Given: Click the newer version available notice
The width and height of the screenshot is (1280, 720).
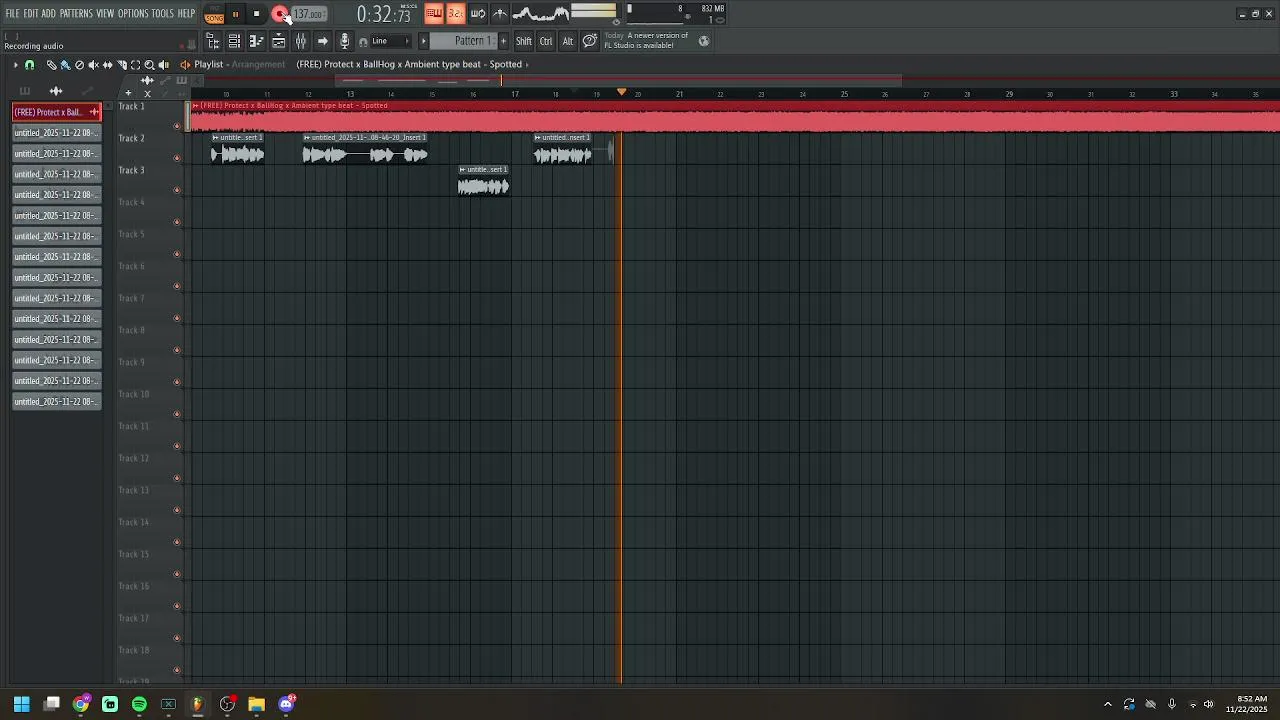Looking at the screenshot, I should (646, 40).
